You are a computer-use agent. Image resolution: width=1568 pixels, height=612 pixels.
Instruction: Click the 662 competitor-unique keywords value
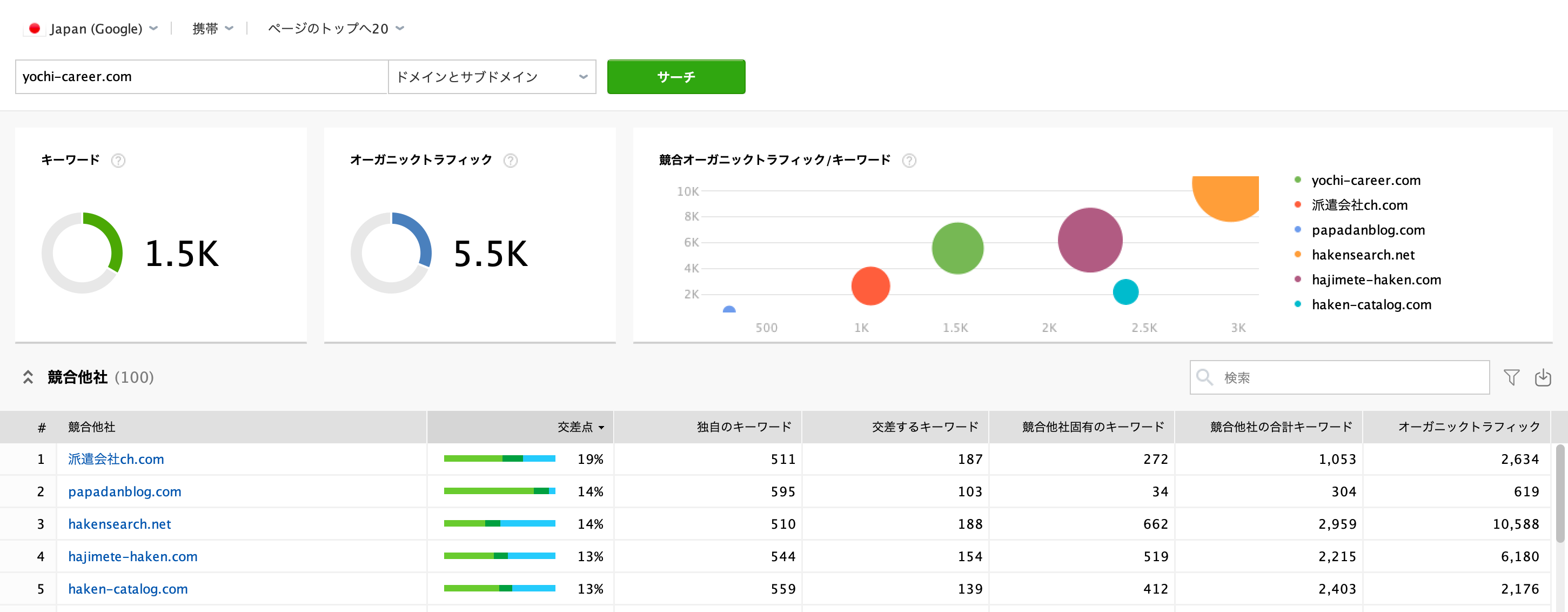coord(1155,524)
